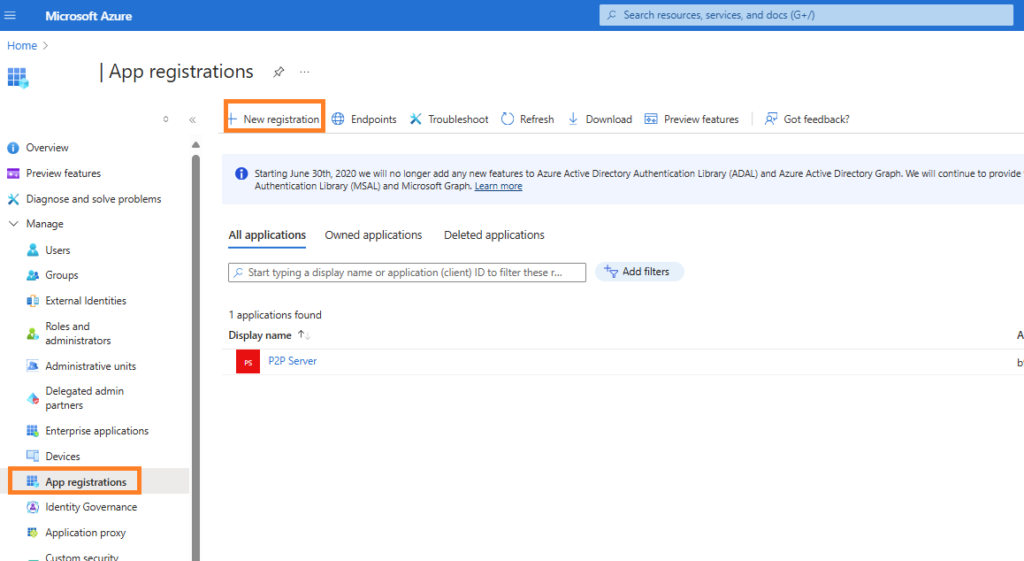
Task: Click the Users person icon
Action: tap(33, 250)
